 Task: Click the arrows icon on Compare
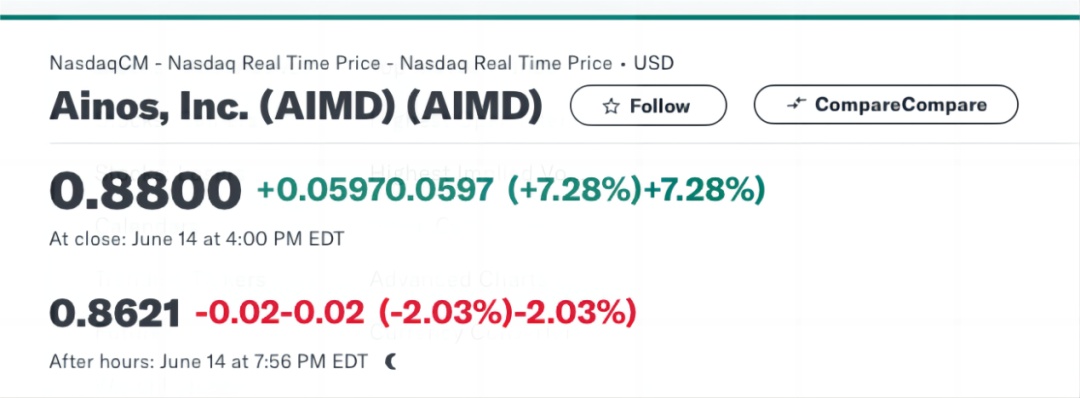coord(796,105)
